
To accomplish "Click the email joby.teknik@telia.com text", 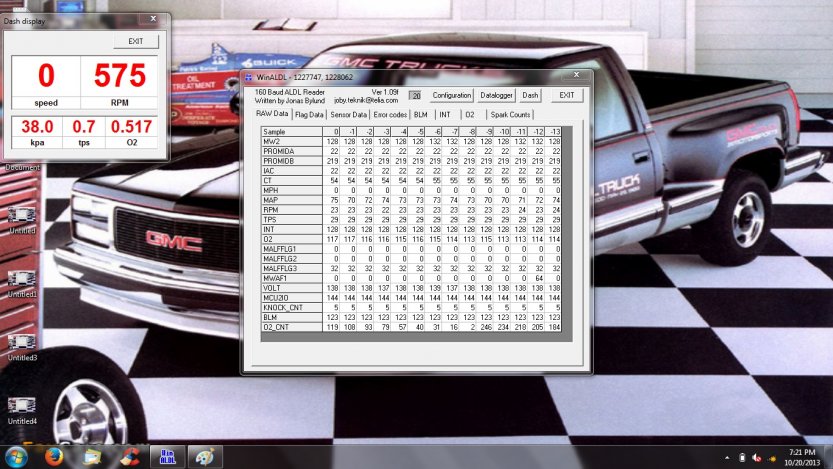I will 366,100.
